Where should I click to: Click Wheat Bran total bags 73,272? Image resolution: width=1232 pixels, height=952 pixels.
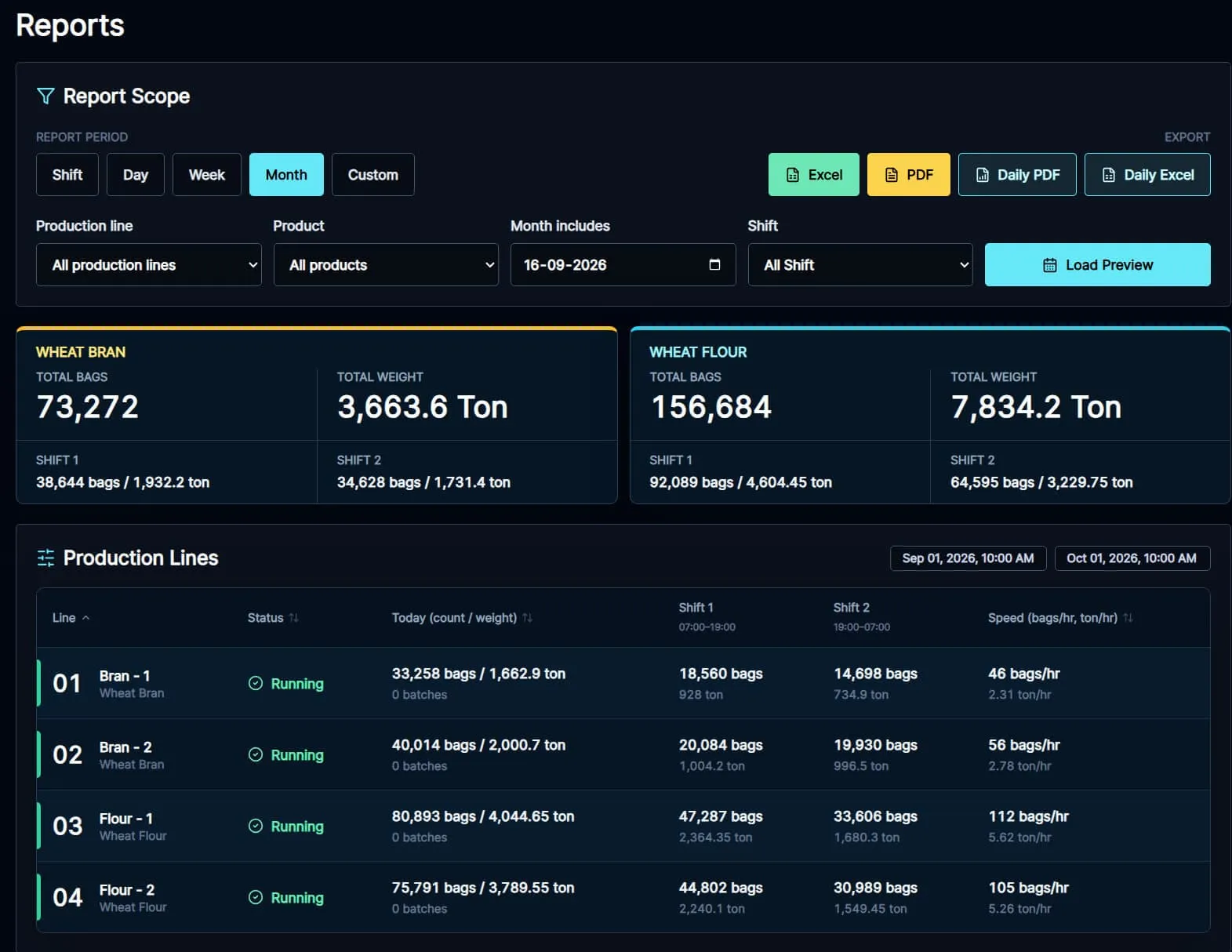coord(88,406)
